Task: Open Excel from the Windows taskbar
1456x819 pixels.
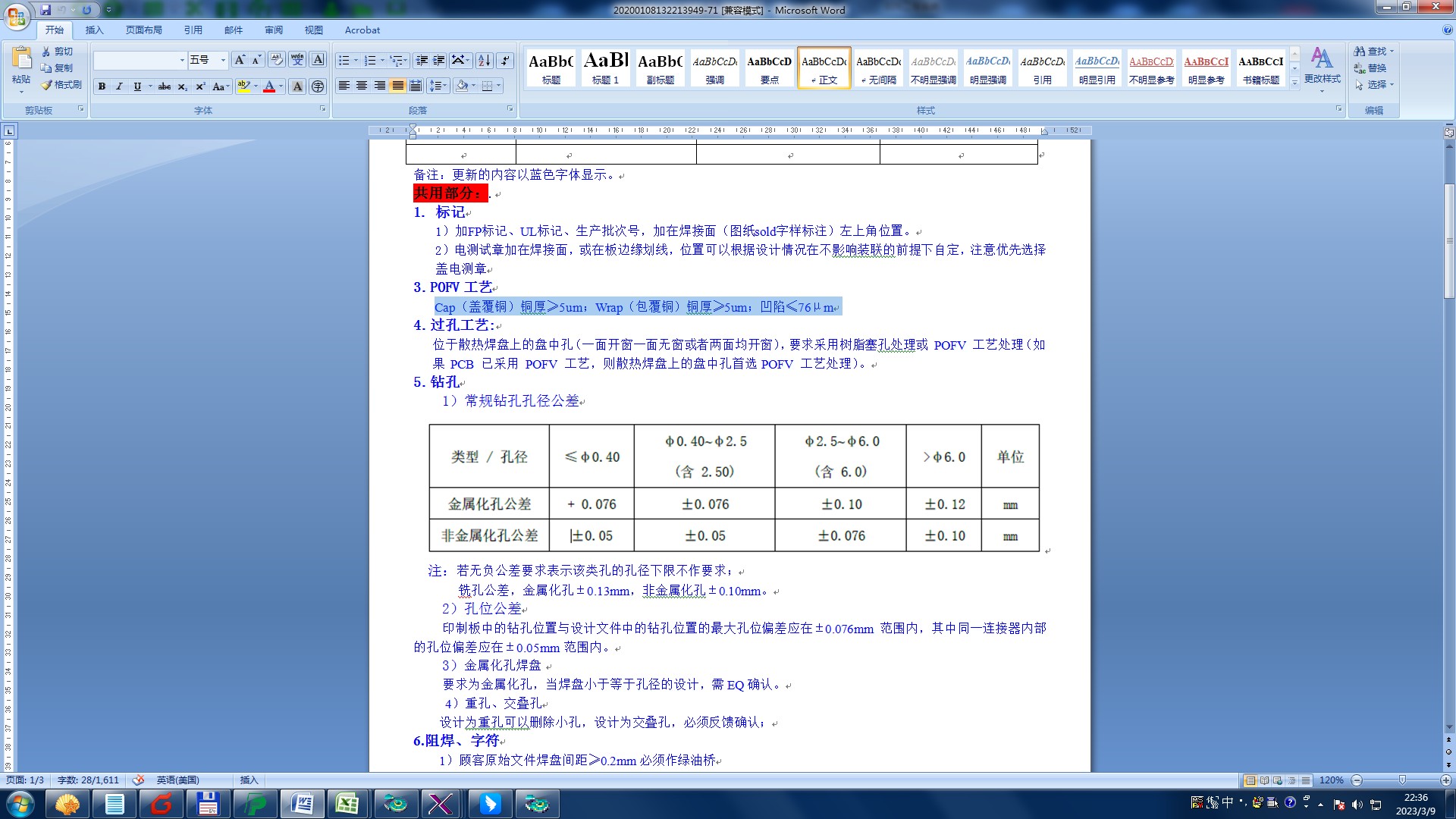Action: (347, 804)
